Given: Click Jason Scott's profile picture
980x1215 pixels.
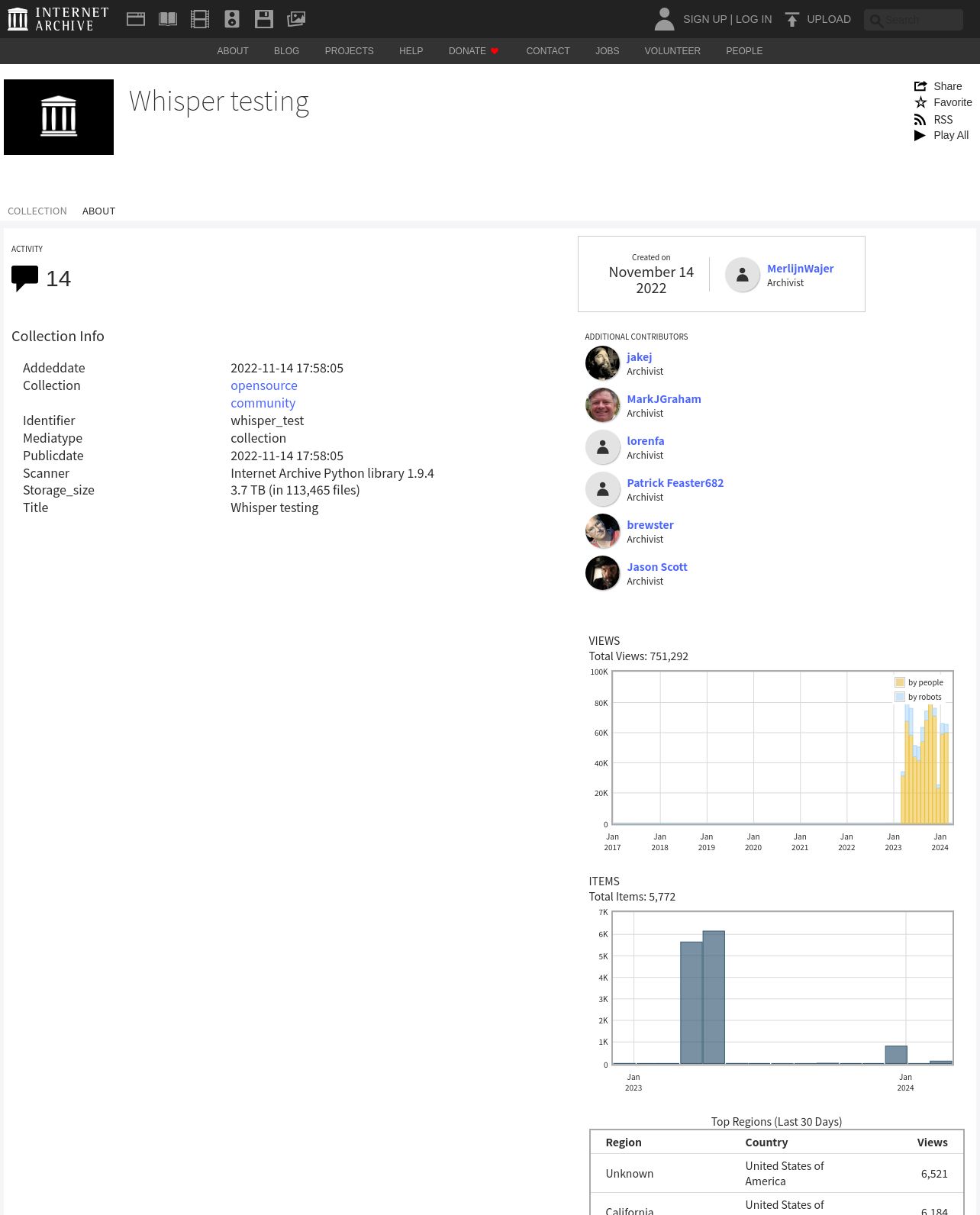Looking at the screenshot, I should click(602, 573).
